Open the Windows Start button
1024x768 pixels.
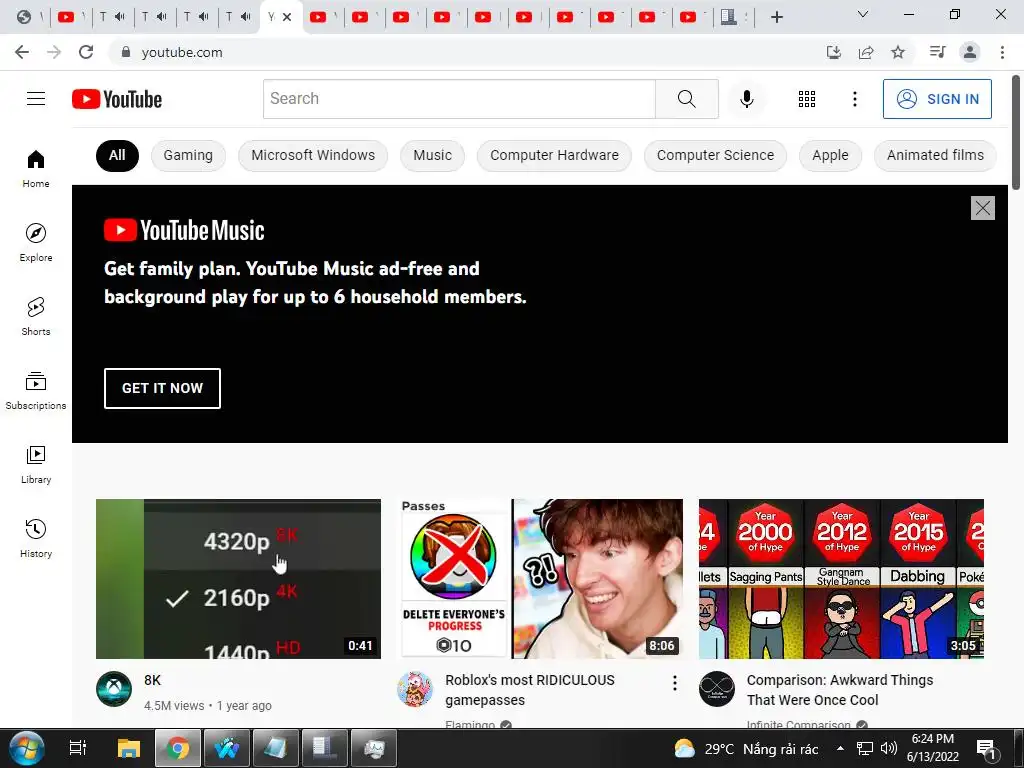[27, 748]
